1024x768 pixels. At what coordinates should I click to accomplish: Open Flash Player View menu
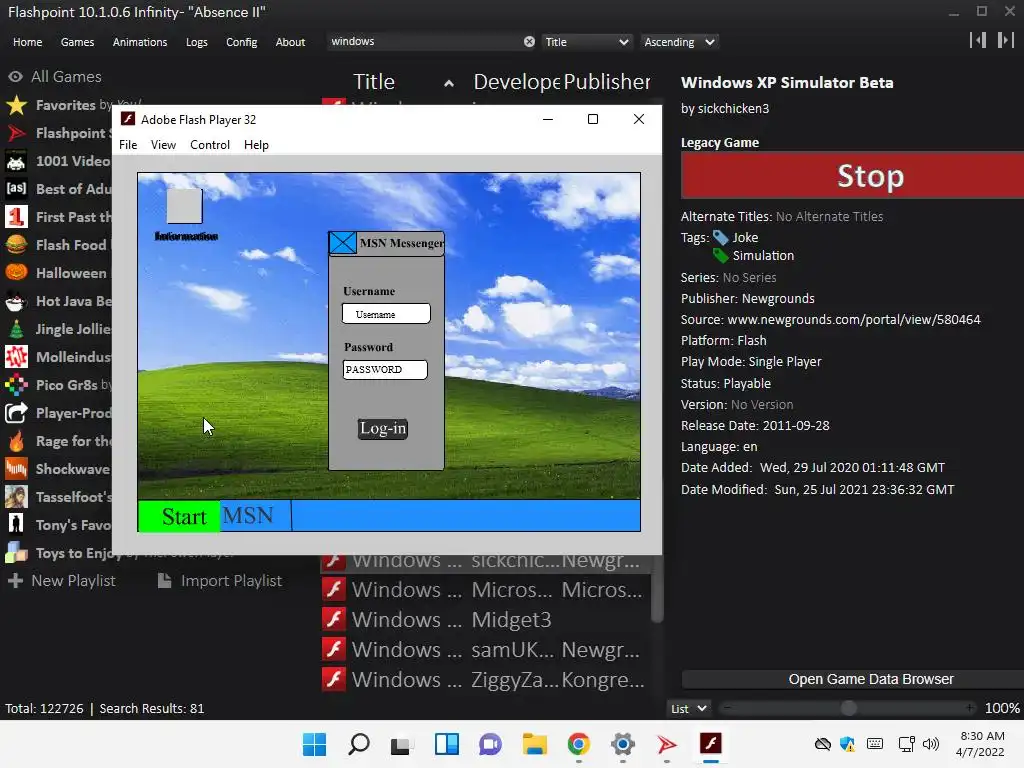pos(163,145)
